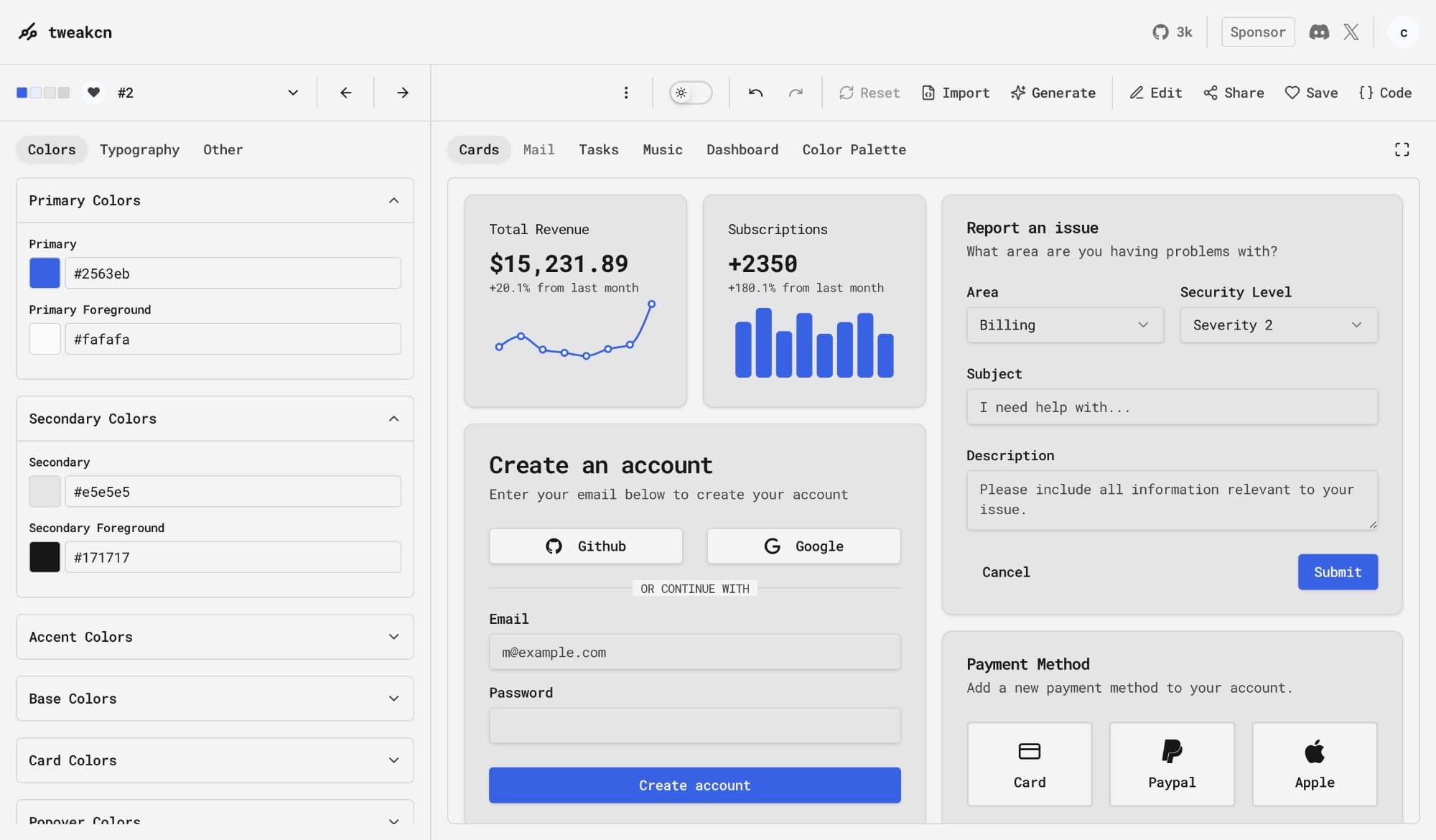Open the Security Level Severity 2 dropdown
The image size is (1436, 840).
tap(1278, 325)
